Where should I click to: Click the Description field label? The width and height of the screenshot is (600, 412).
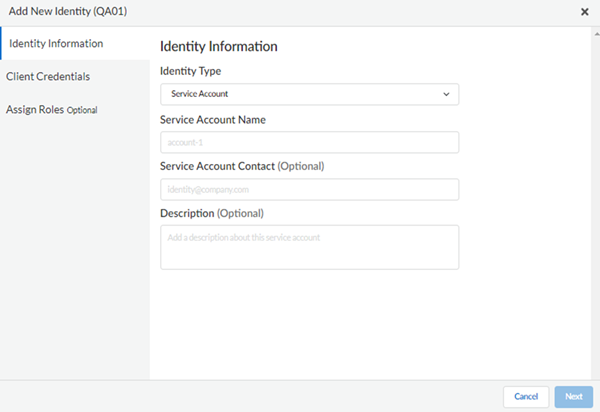click(187, 213)
